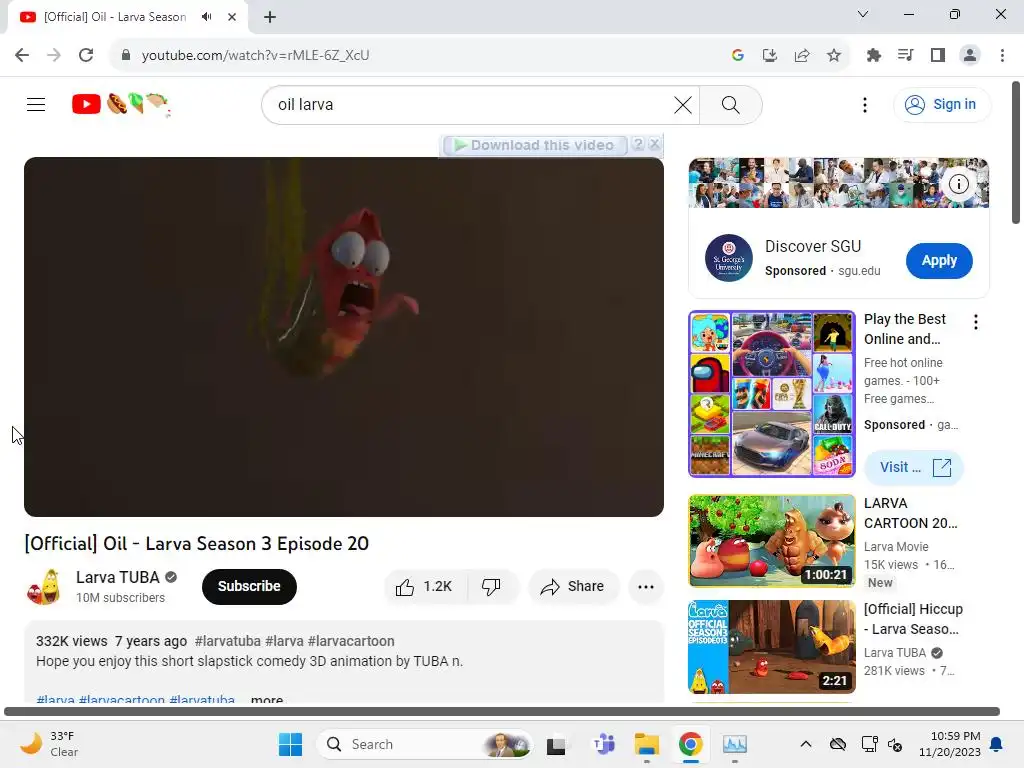
Task: Open the online games ad thumbnail
Action: pyautogui.click(x=771, y=394)
